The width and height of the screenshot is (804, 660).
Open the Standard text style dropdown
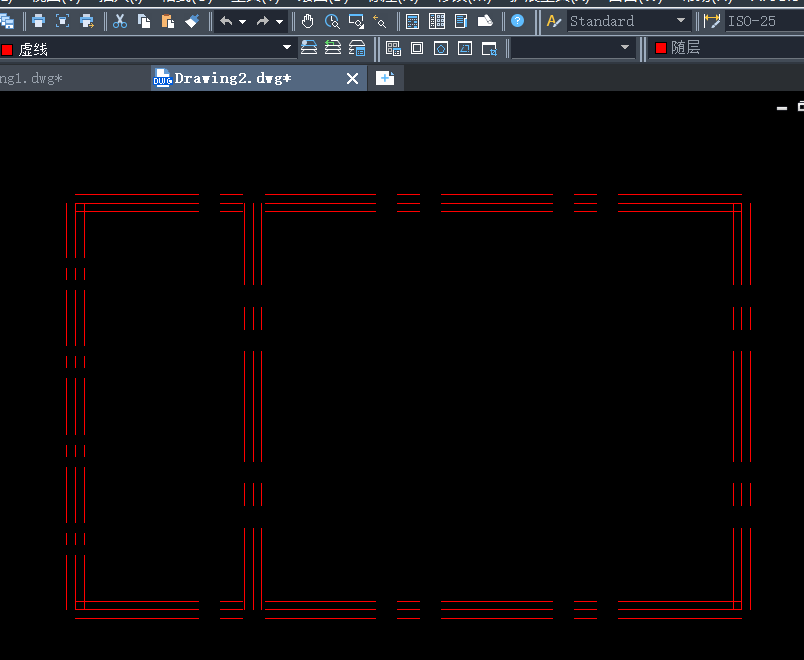(628, 21)
